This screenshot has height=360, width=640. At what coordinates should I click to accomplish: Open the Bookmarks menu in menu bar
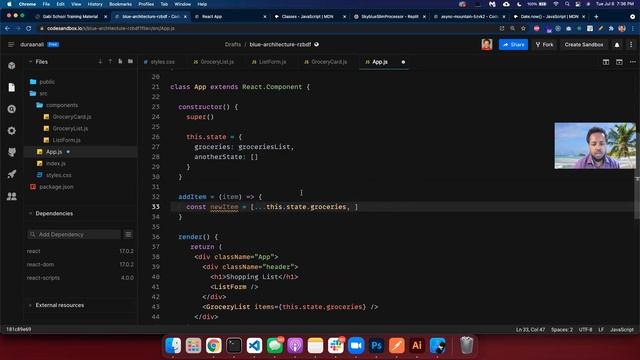(120, 4)
